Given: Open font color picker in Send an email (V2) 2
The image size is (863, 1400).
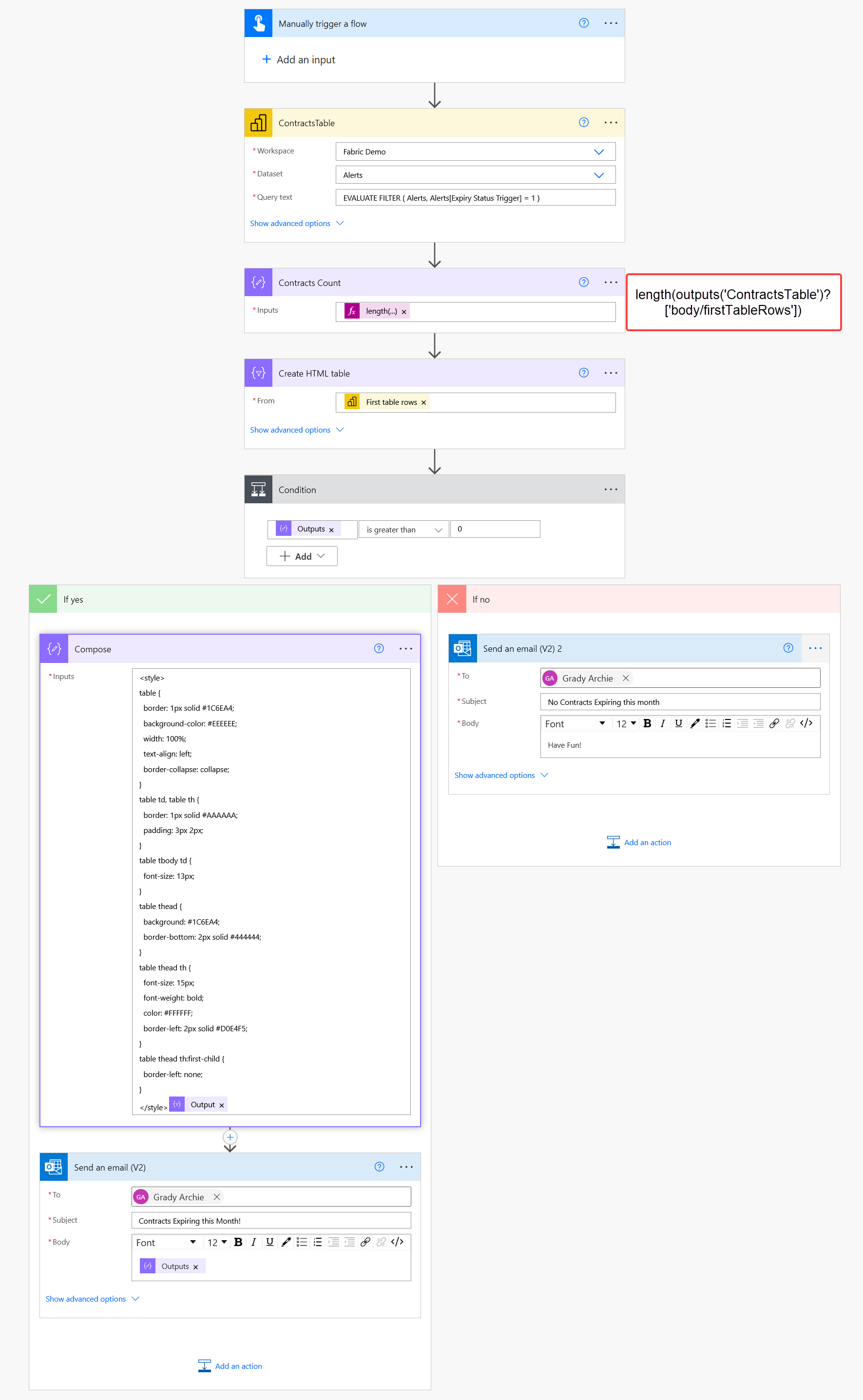Looking at the screenshot, I should pyautogui.click(x=694, y=723).
